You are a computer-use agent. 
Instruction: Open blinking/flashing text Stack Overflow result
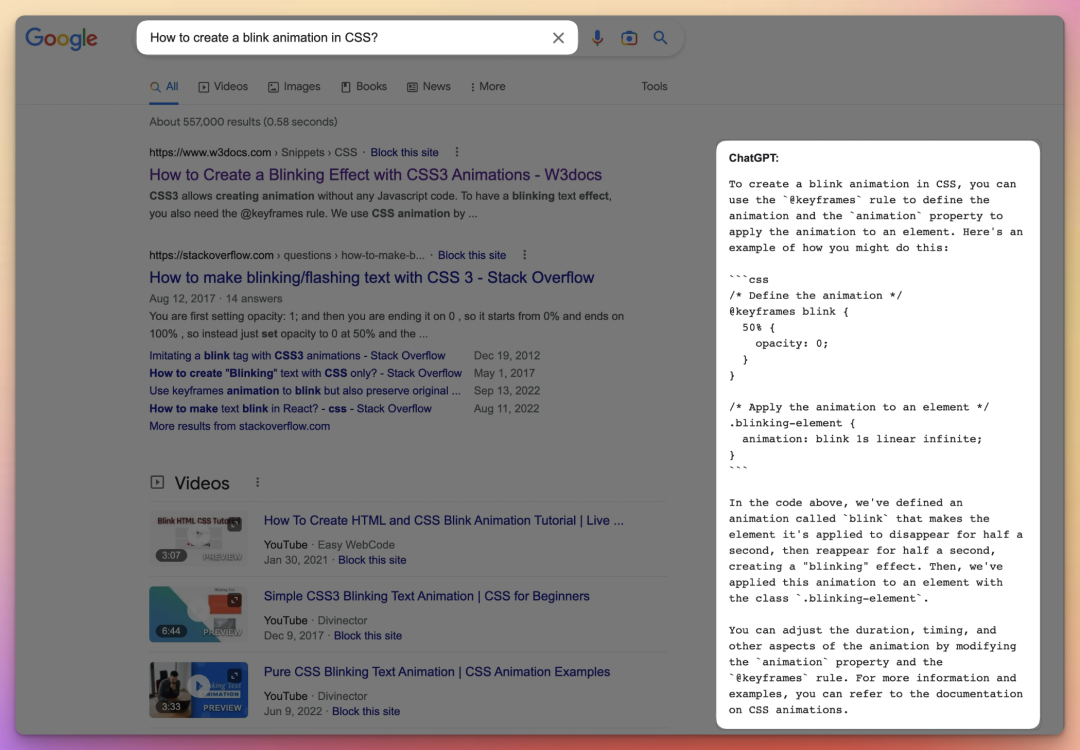point(372,278)
